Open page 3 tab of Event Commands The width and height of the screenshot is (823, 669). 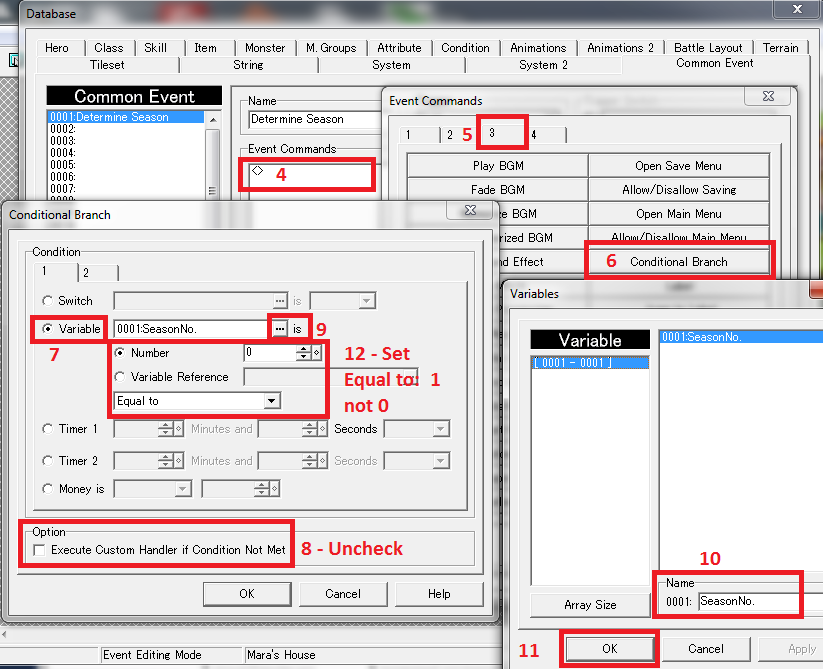point(493,132)
